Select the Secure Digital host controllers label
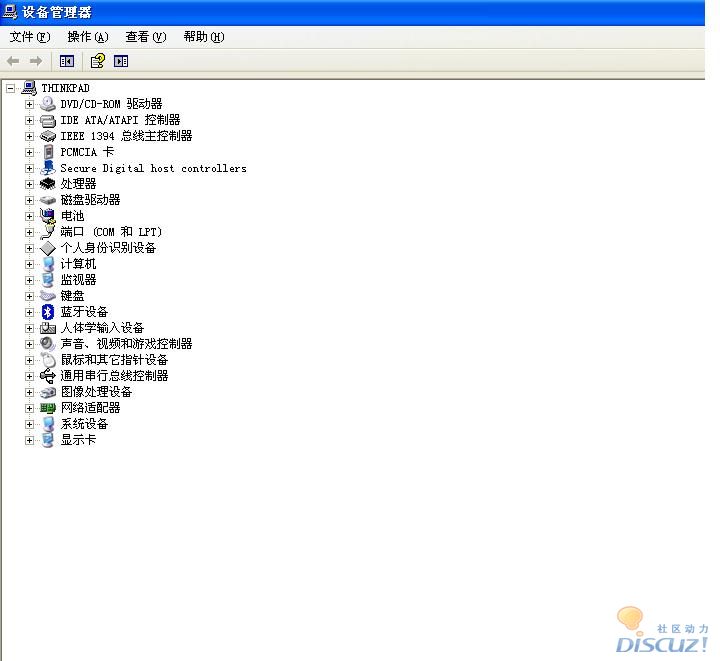Viewport: 720px width, 661px height. (153, 168)
